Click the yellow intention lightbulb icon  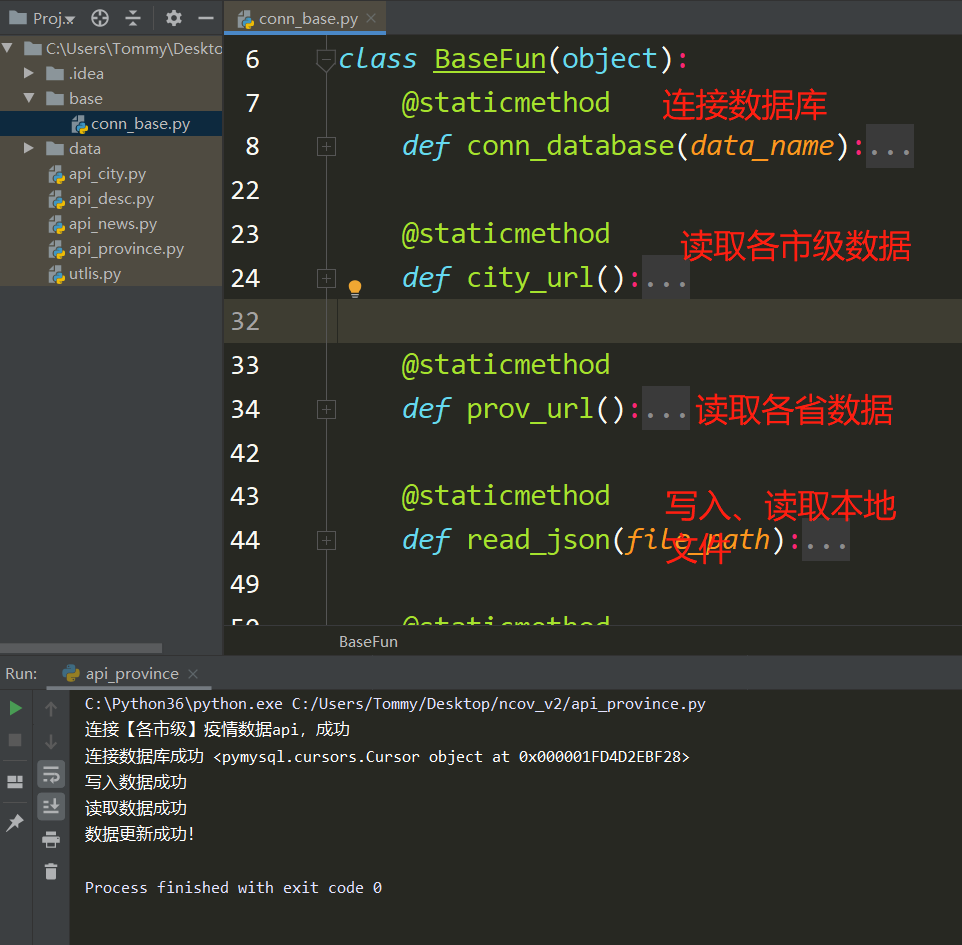(x=355, y=288)
